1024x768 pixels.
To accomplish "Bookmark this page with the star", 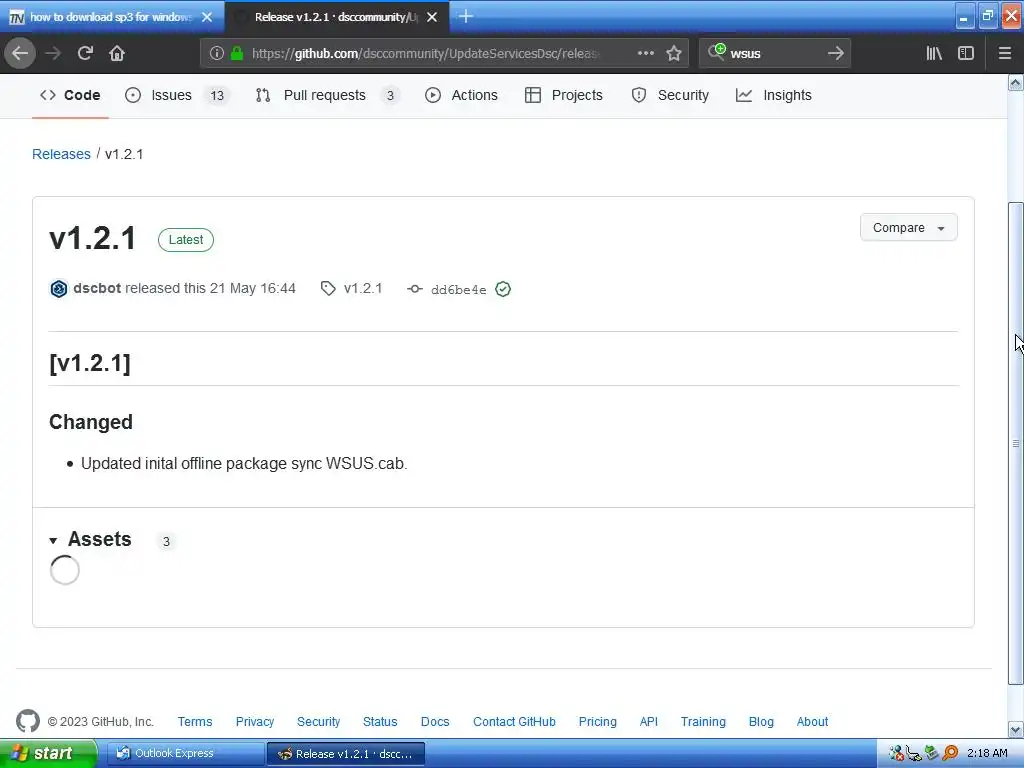I will [x=674, y=54].
